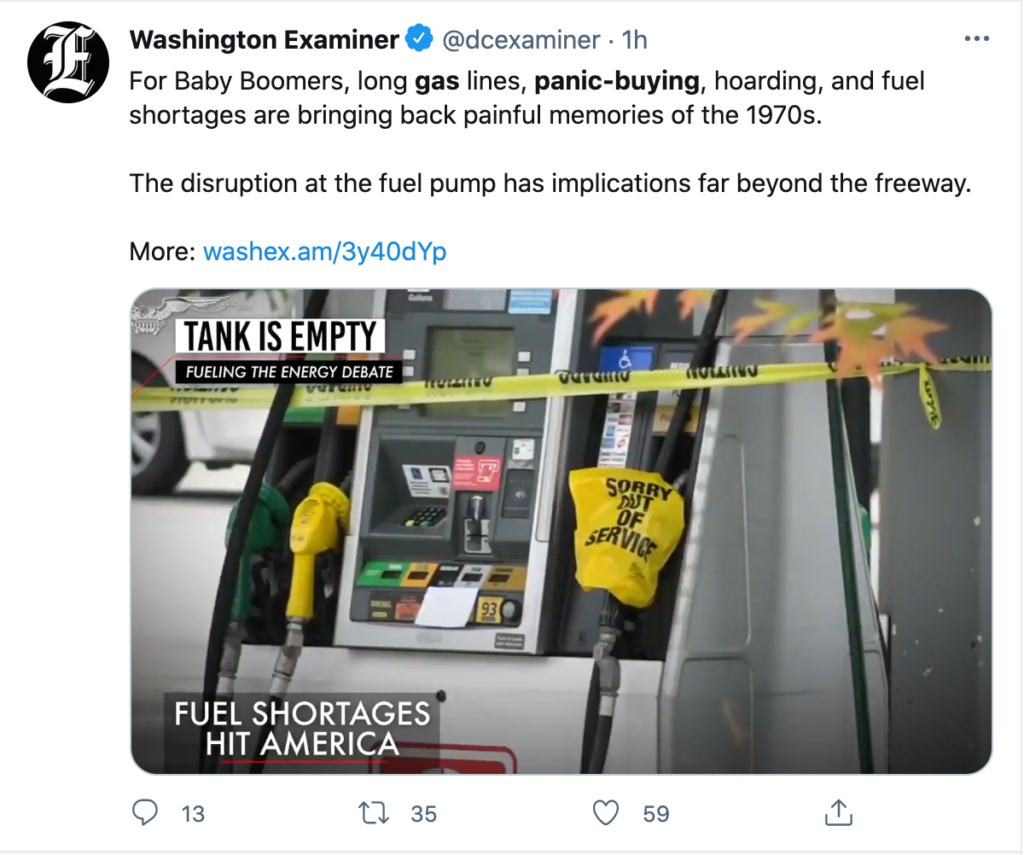Click the 1h timestamp of the tweet

(x=635, y=40)
